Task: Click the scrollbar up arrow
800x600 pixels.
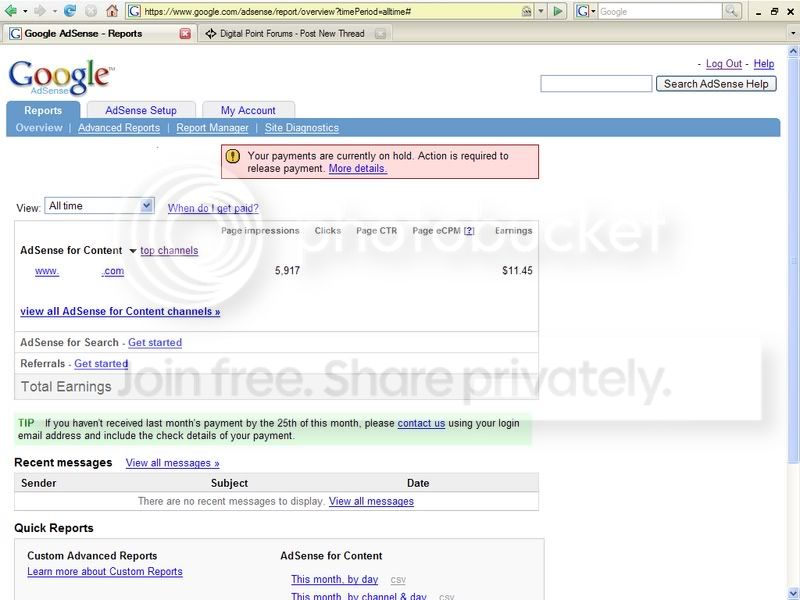Action: [x=793, y=51]
